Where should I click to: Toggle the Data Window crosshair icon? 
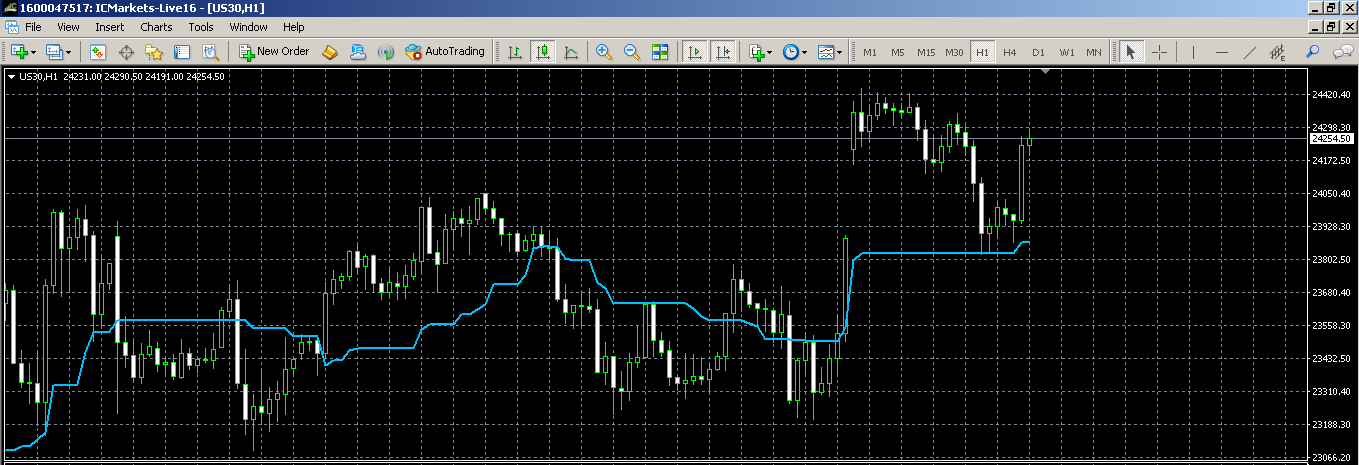pyautogui.click(x=126, y=51)
